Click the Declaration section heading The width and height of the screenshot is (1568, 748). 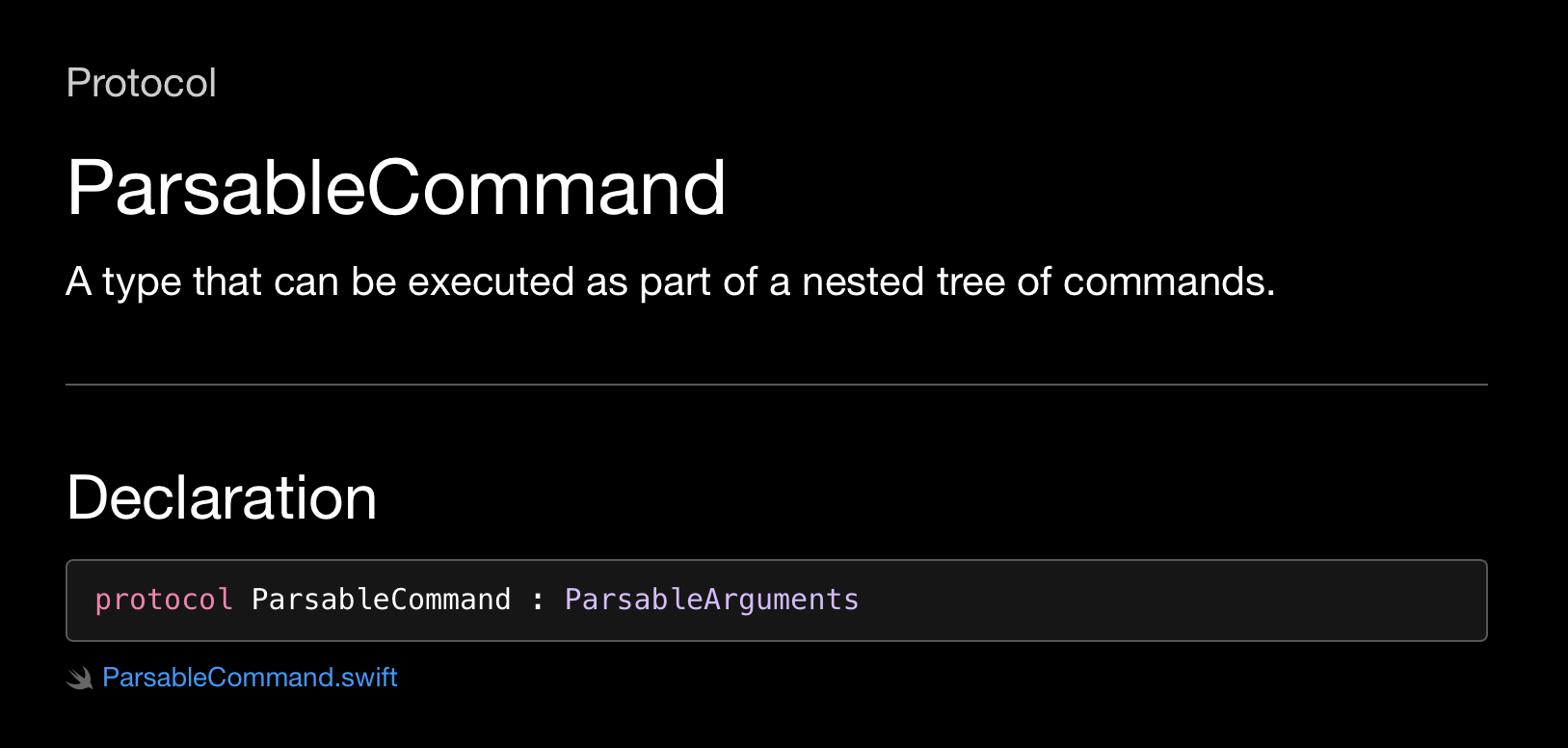coord(222,498)
